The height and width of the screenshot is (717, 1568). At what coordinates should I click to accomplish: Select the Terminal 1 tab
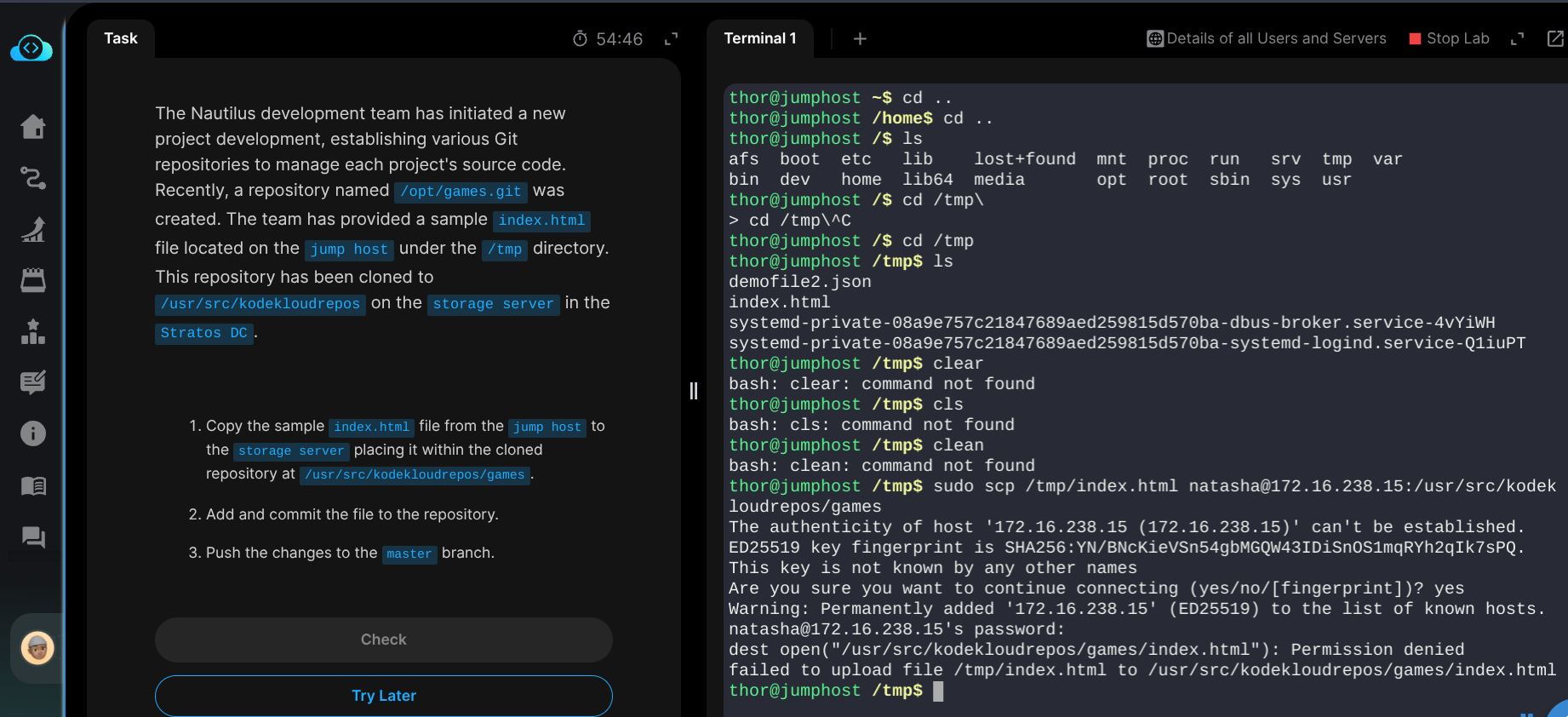[759, 38]
